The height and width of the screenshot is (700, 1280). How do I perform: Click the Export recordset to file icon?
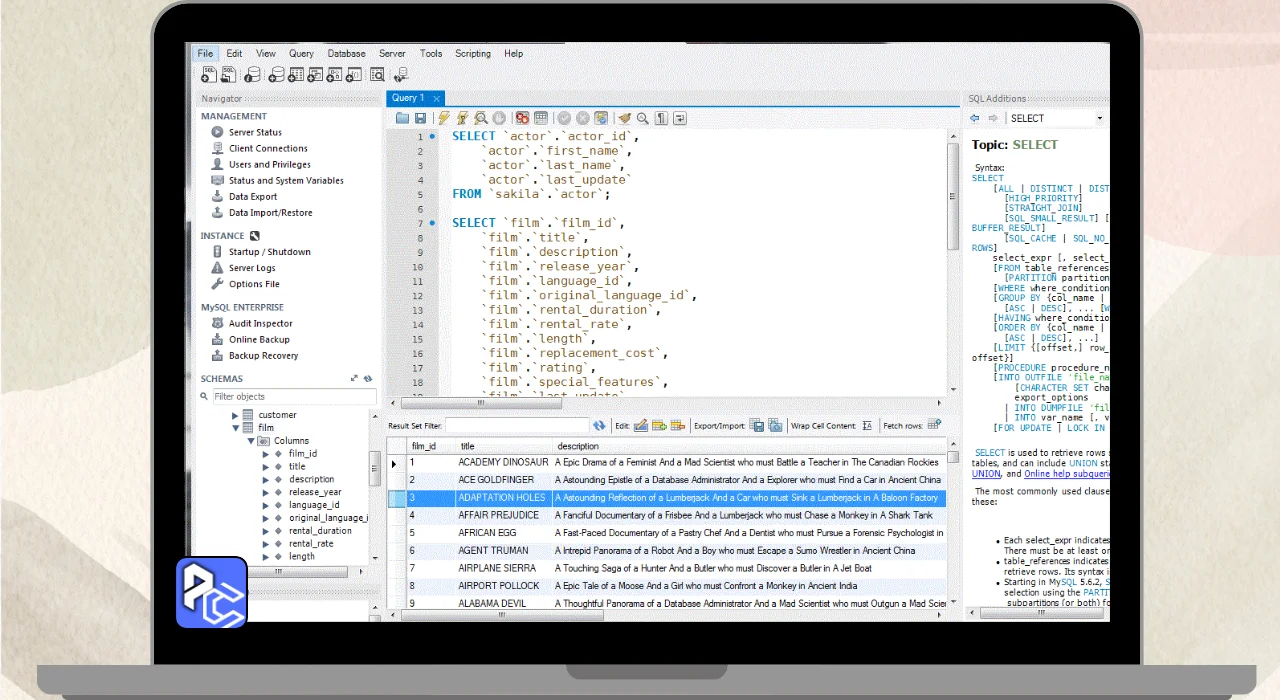coord(757,426)
